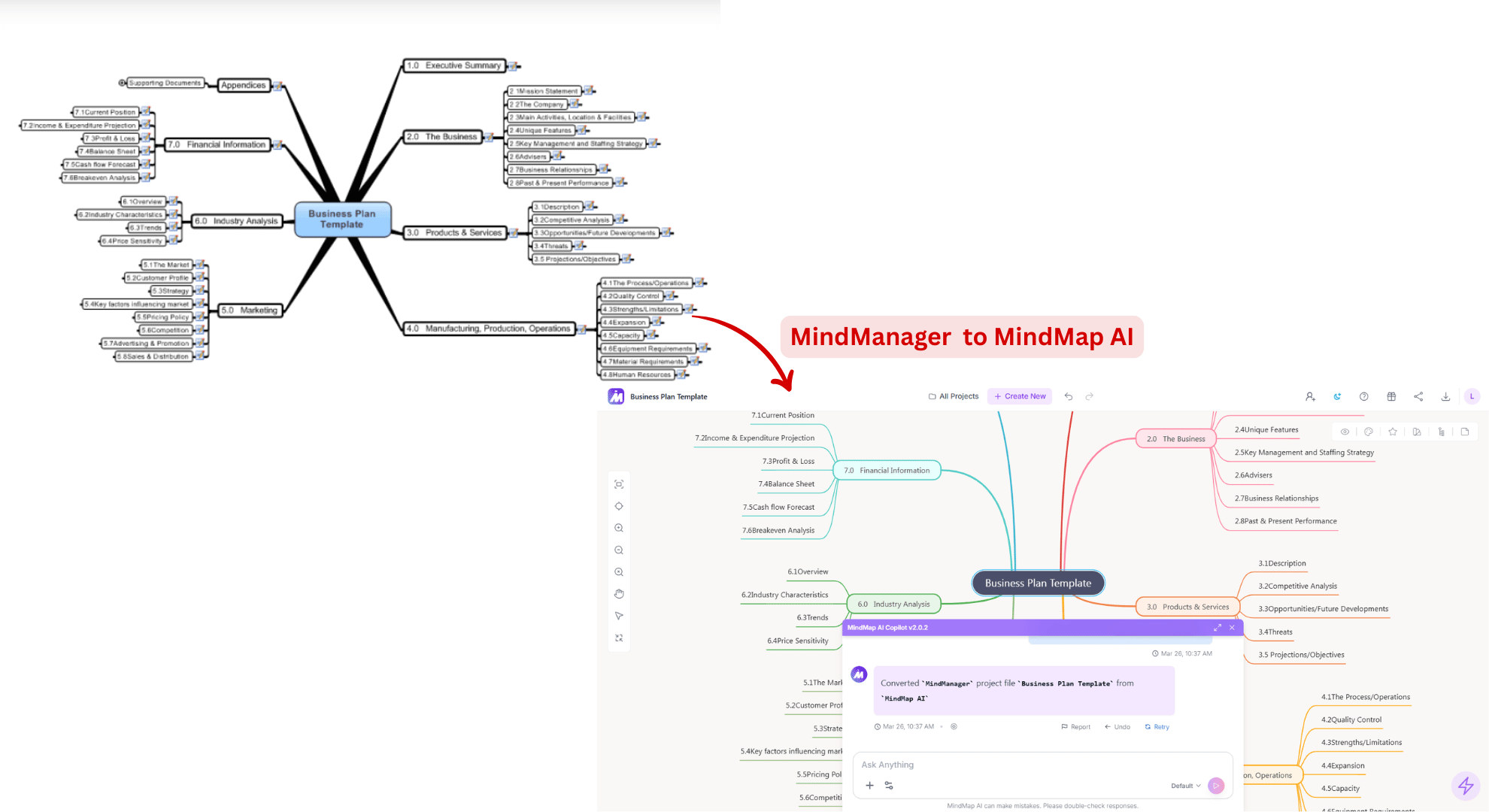Click the gift icon in the top toolbar
This screenshot has width=1489, height=812.
(x=1391, y=397)
